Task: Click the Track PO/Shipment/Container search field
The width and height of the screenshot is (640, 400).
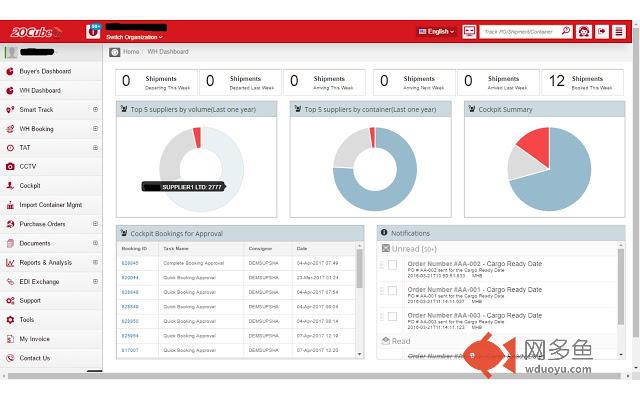Action: [x=520, y=31]
